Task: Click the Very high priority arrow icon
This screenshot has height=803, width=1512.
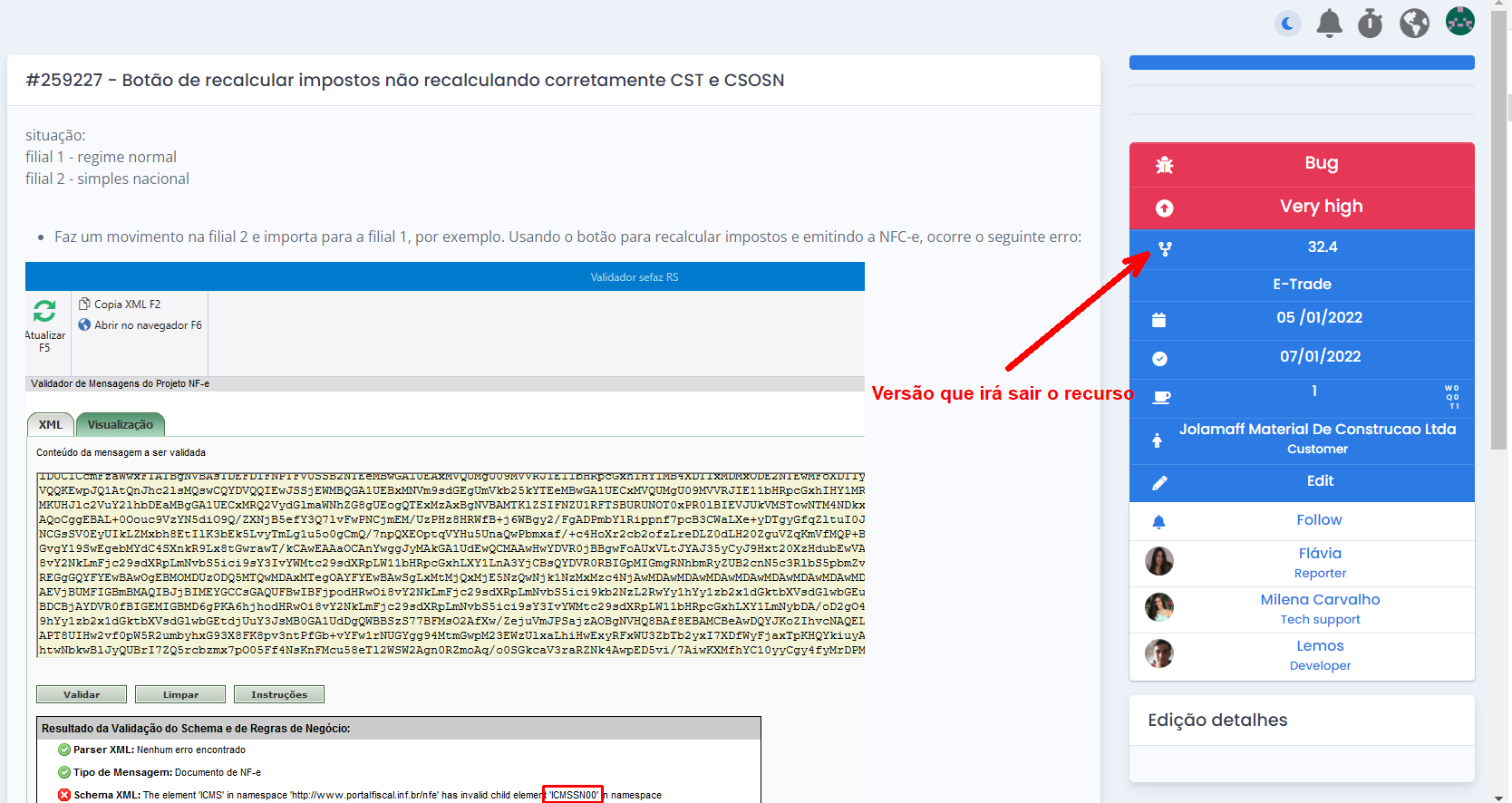Action: click(x=1165, y=208)
